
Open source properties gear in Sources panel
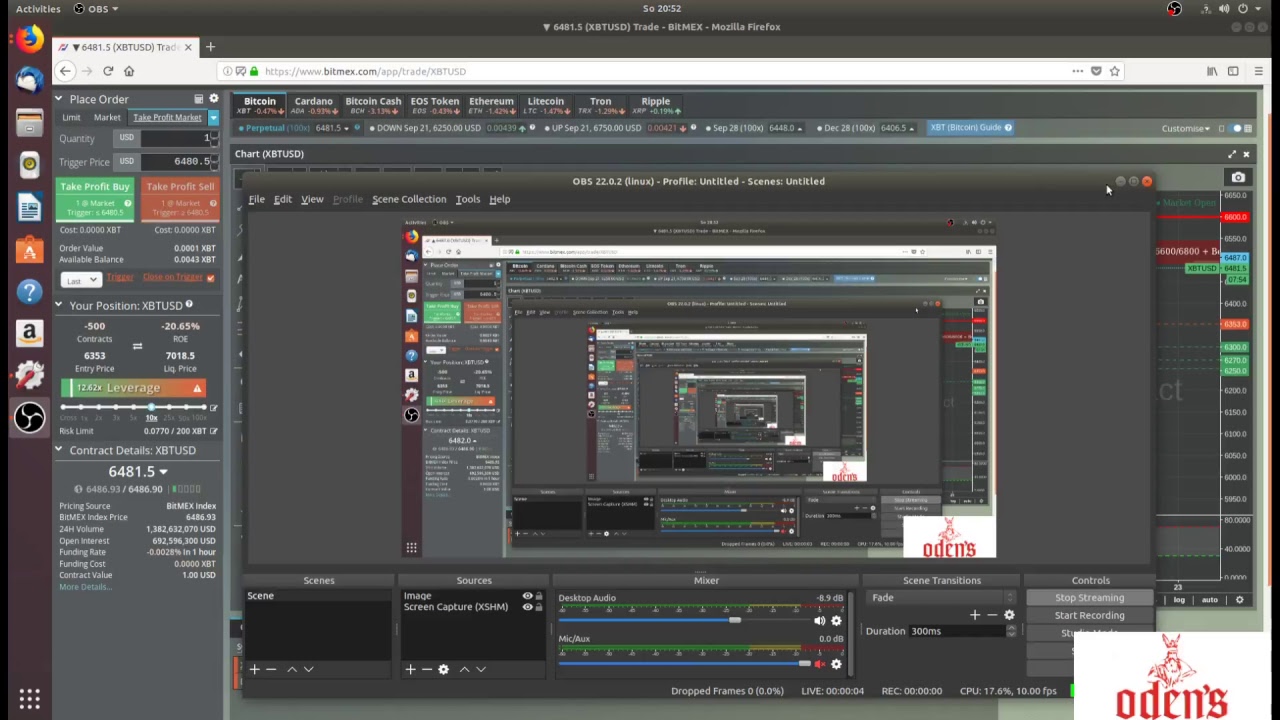[443, 669]
